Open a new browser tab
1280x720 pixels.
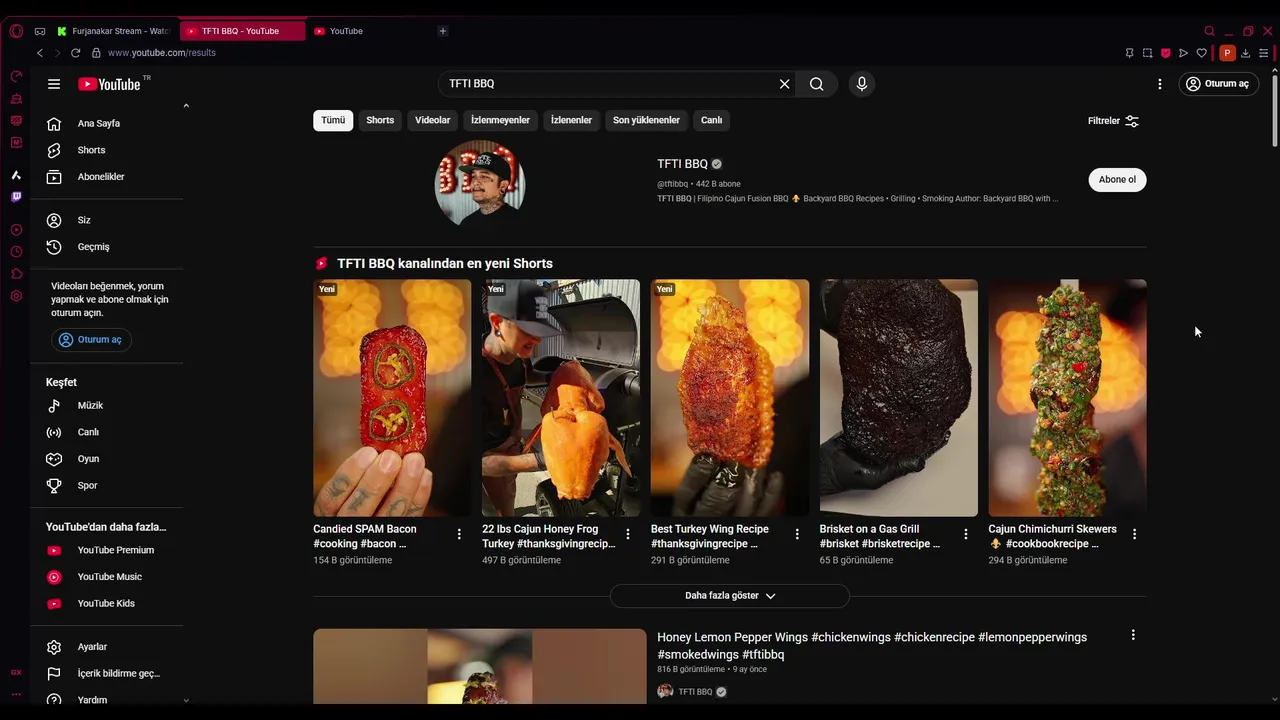[x=443, y=31]
